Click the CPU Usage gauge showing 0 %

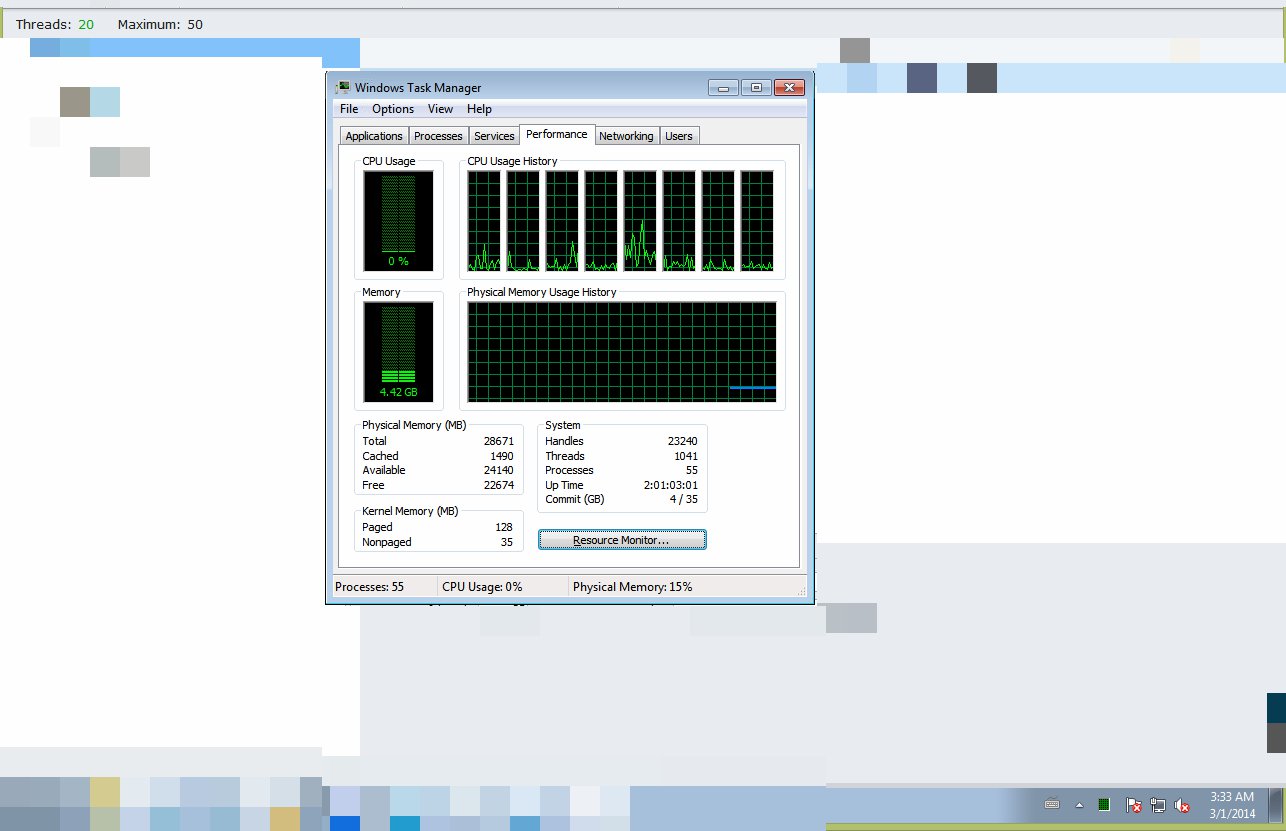398,220
